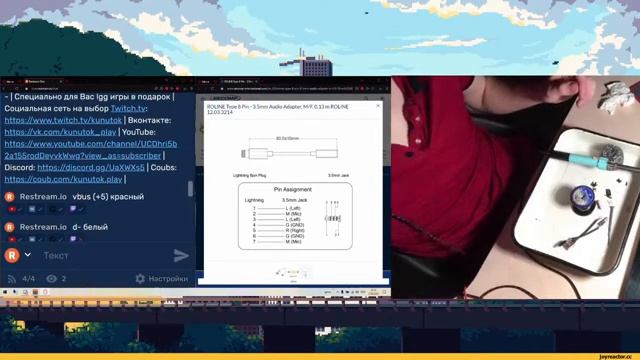Switch to the Restream chat browser tab

43,82
